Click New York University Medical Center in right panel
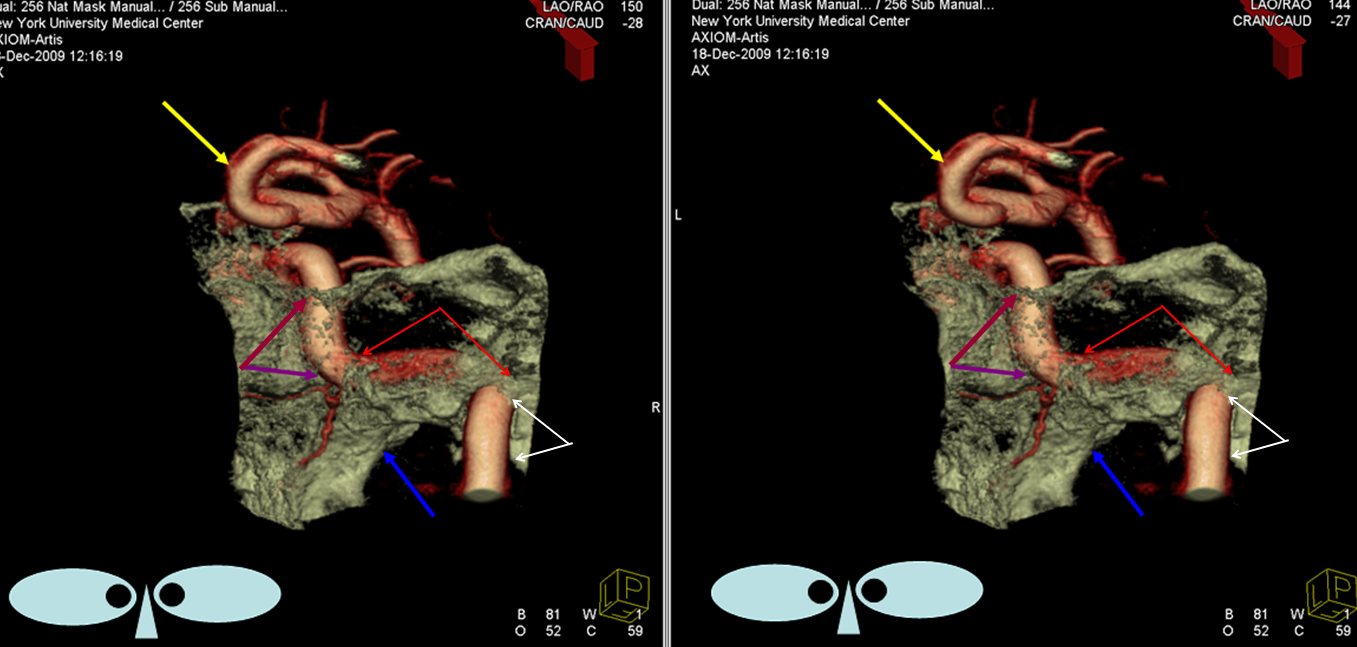This screenshot has height=647, width=1357. point(800,22)
